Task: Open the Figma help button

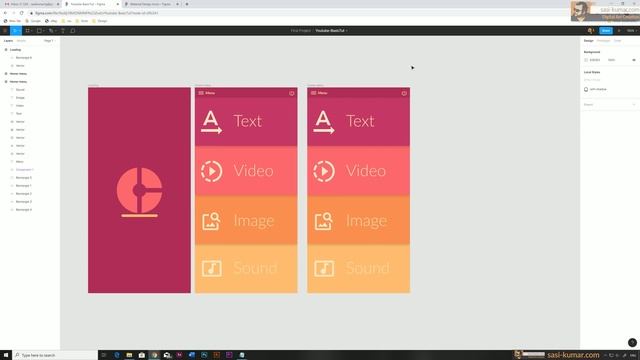Action: click(x=632, y=343)
